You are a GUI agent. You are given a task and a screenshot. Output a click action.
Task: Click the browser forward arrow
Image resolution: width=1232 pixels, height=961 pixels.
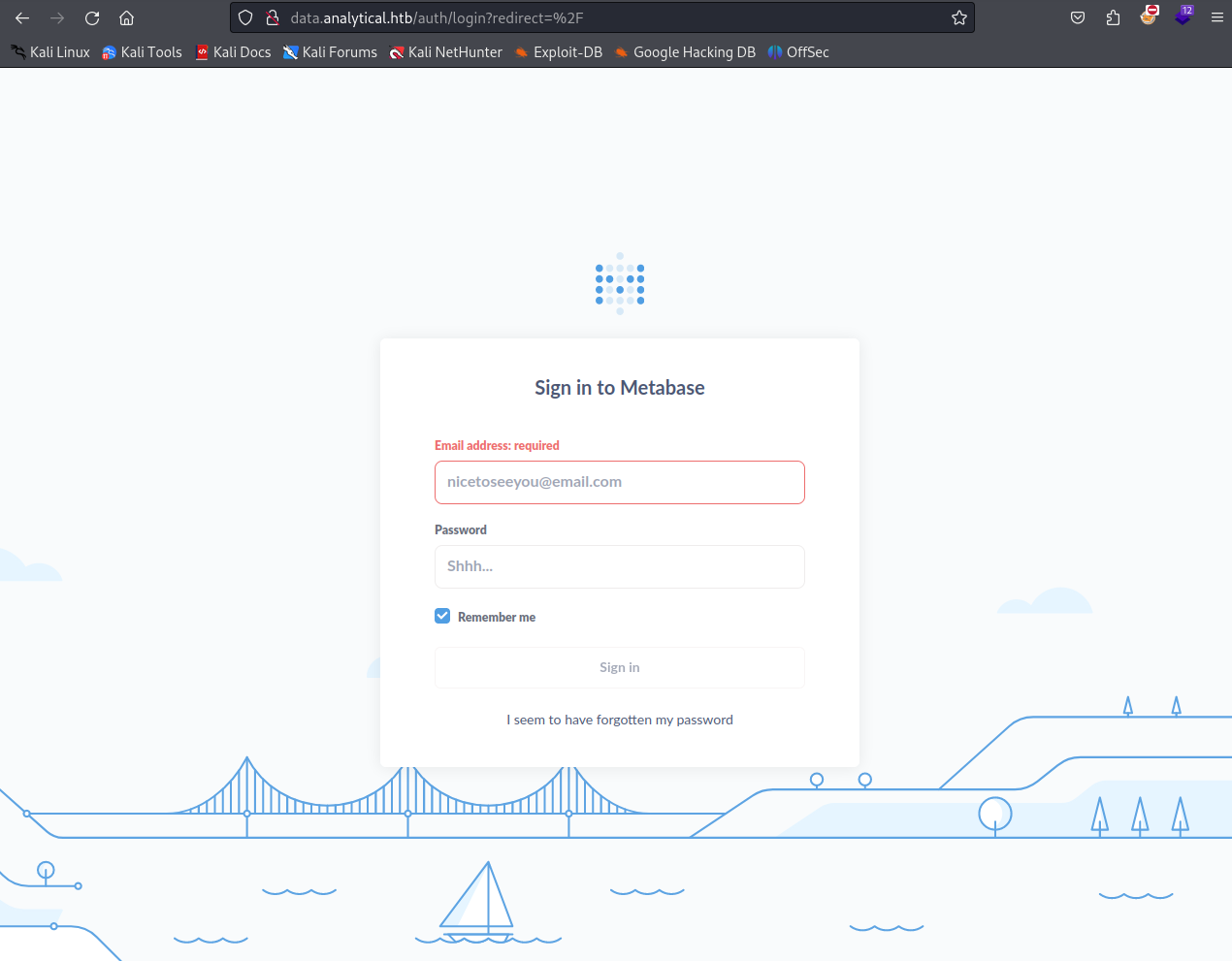[x=57, y=17]
